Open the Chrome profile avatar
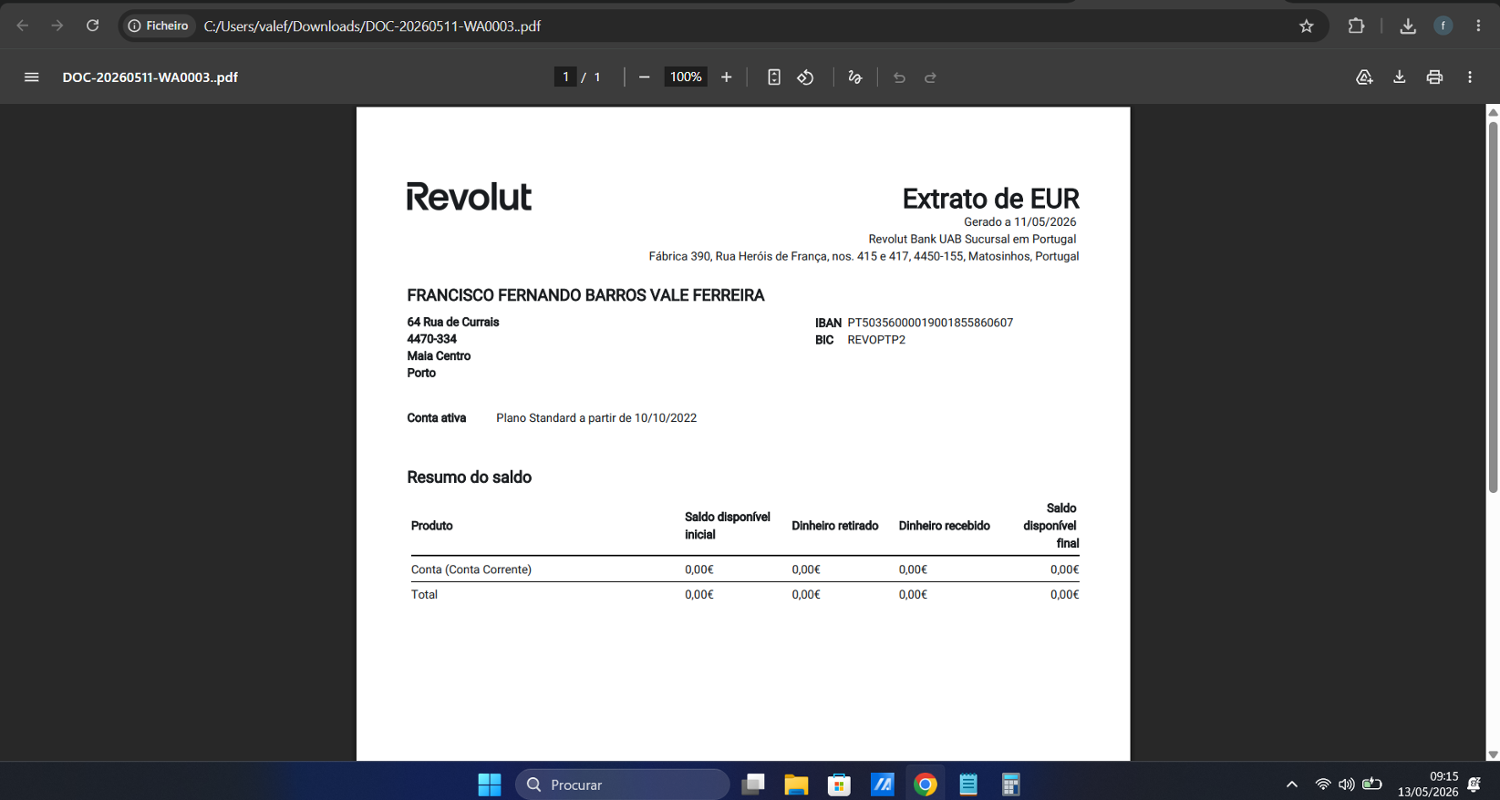Viewport: 1500px width, 800px height. [1443, 26]
